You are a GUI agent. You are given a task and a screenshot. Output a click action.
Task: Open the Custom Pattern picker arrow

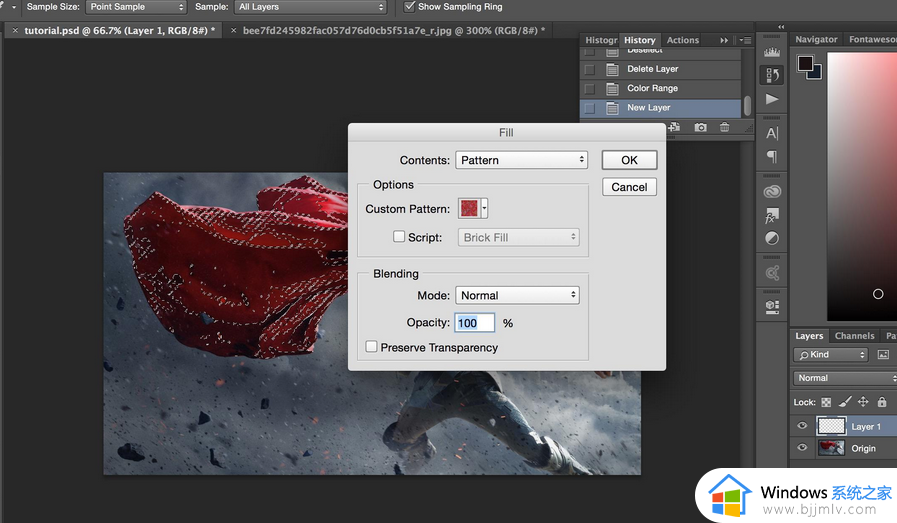[x=485, y=208]
